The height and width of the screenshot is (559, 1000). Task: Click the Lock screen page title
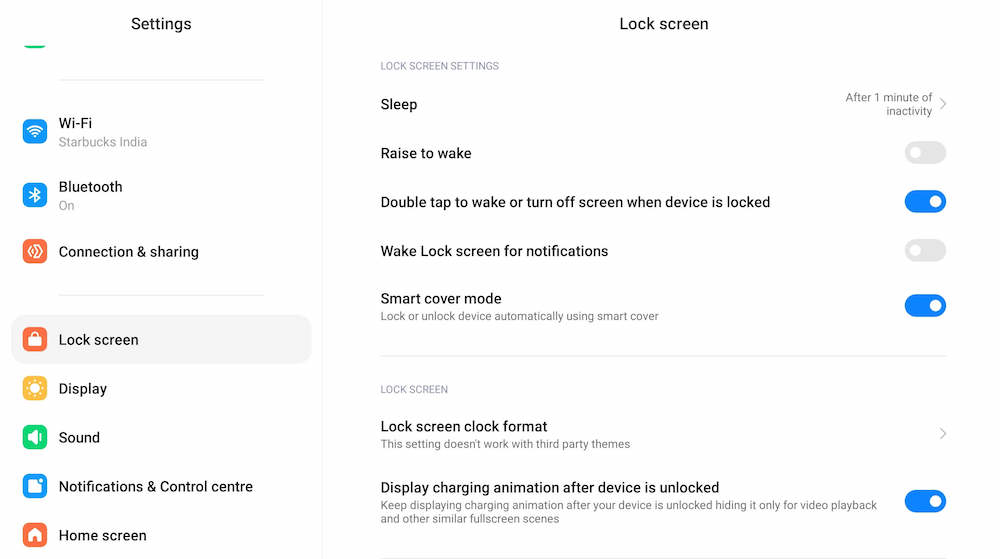point(663,24)
